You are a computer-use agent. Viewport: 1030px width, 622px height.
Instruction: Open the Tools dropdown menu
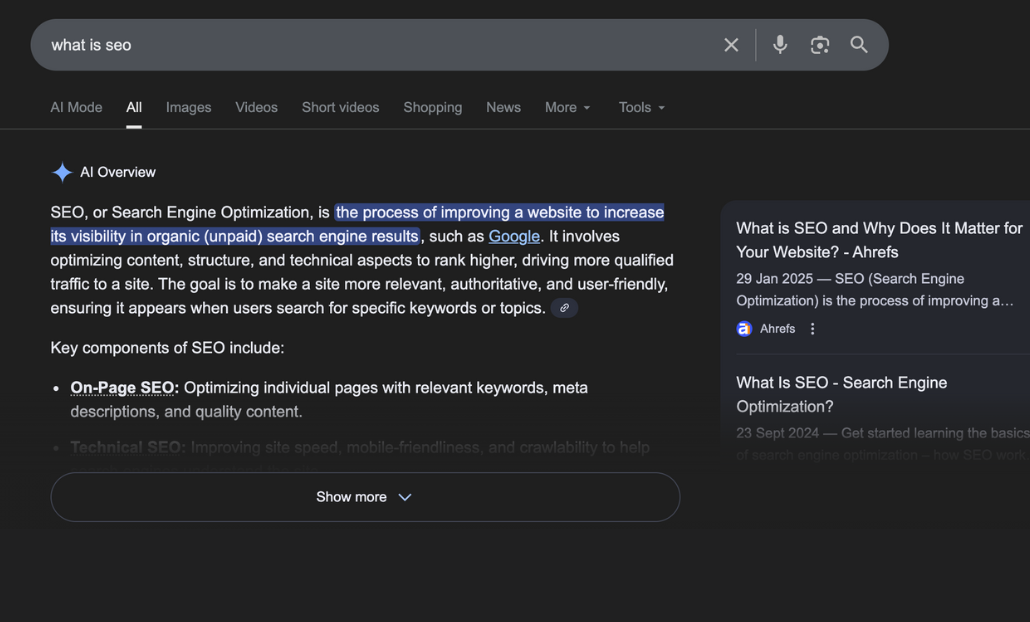point(641,107)
